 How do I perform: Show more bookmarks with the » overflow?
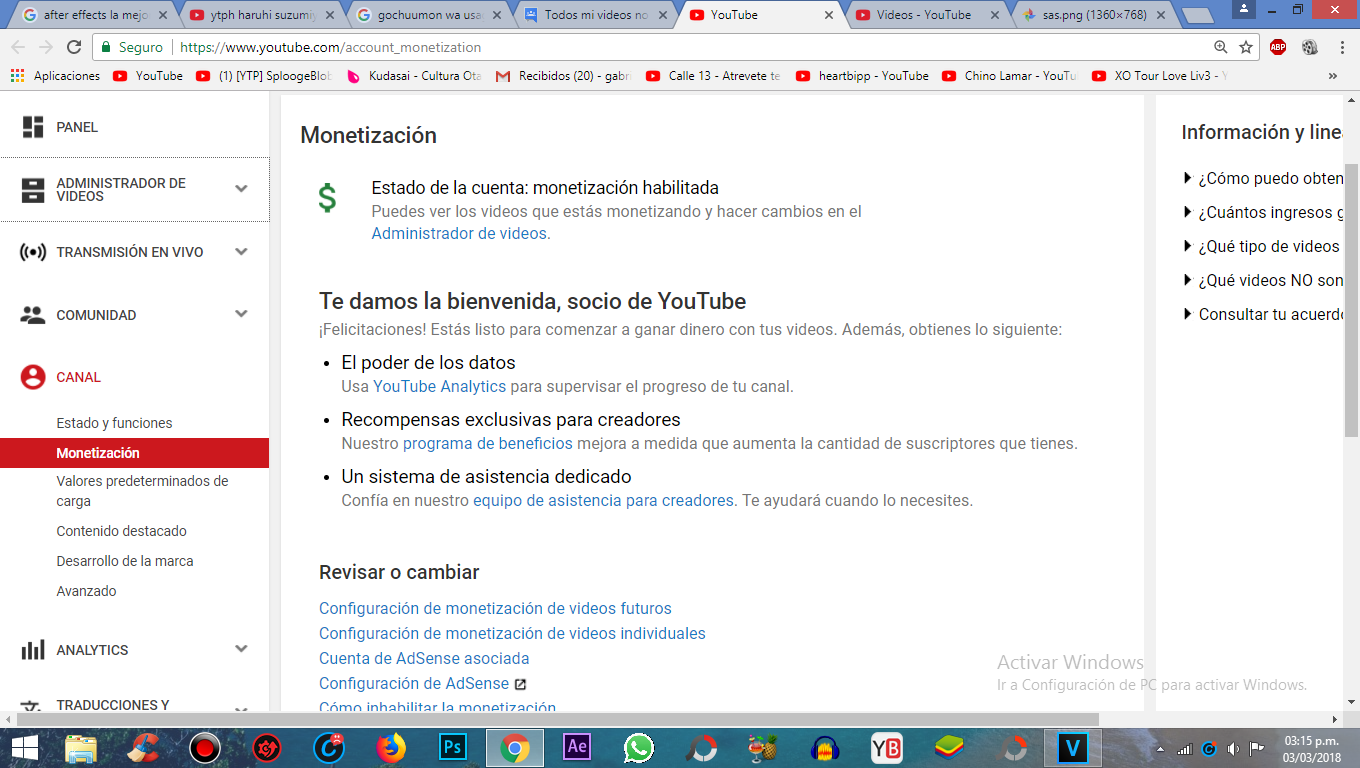click(1333, 76)
